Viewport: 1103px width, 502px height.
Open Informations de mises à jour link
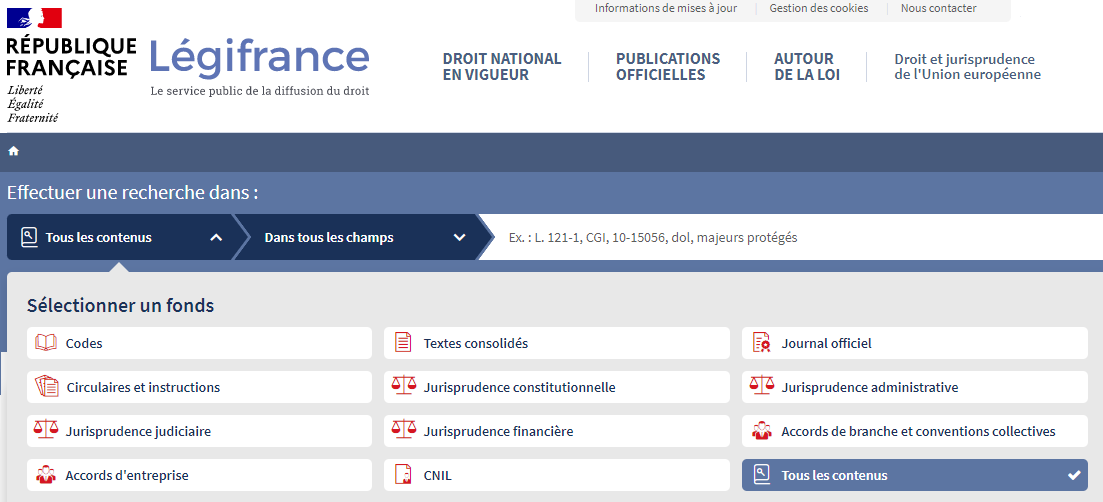[666, 8]
